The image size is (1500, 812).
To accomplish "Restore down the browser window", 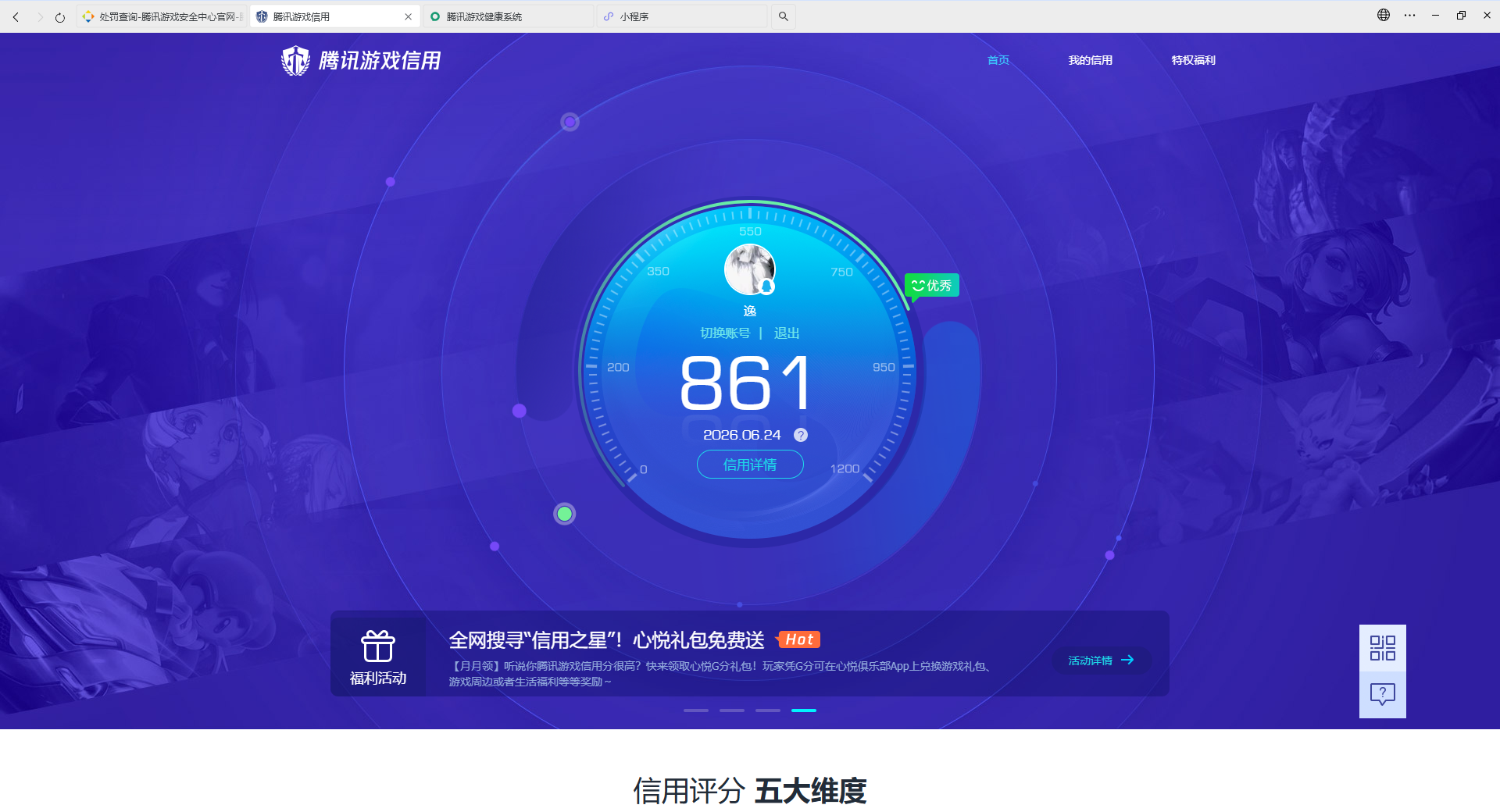I will coord(1461,15).
